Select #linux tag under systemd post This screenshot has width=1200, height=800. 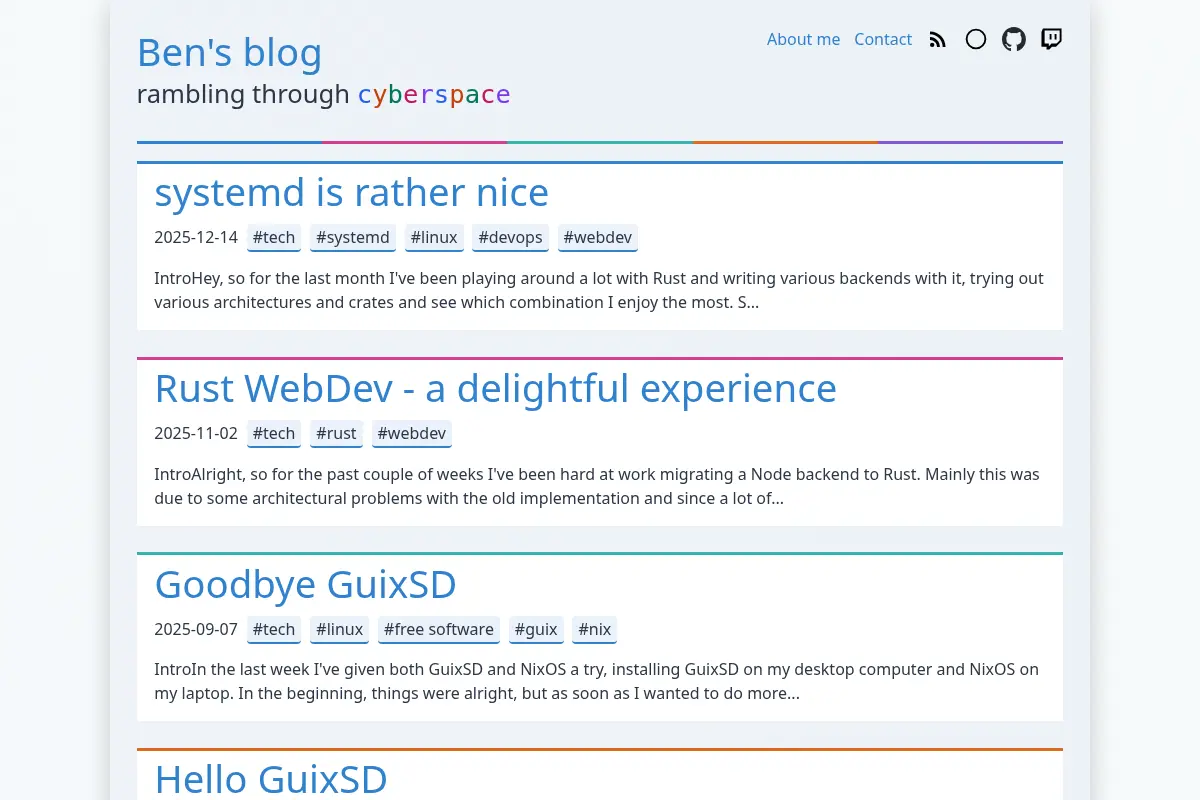pos(434,237)
